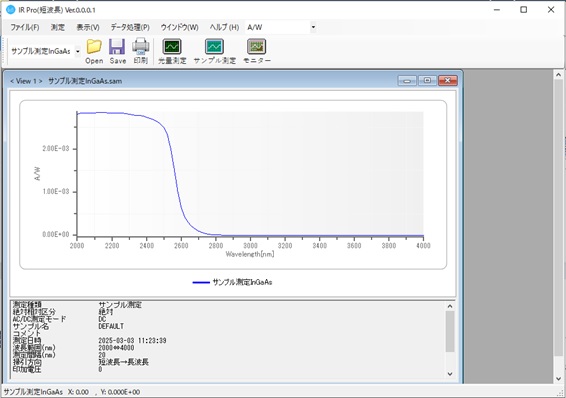Image resolution: width=566 pixels, height=398 pixels.
Task: Click the info panel scroll down arrow
Action: tap(450, 374)
